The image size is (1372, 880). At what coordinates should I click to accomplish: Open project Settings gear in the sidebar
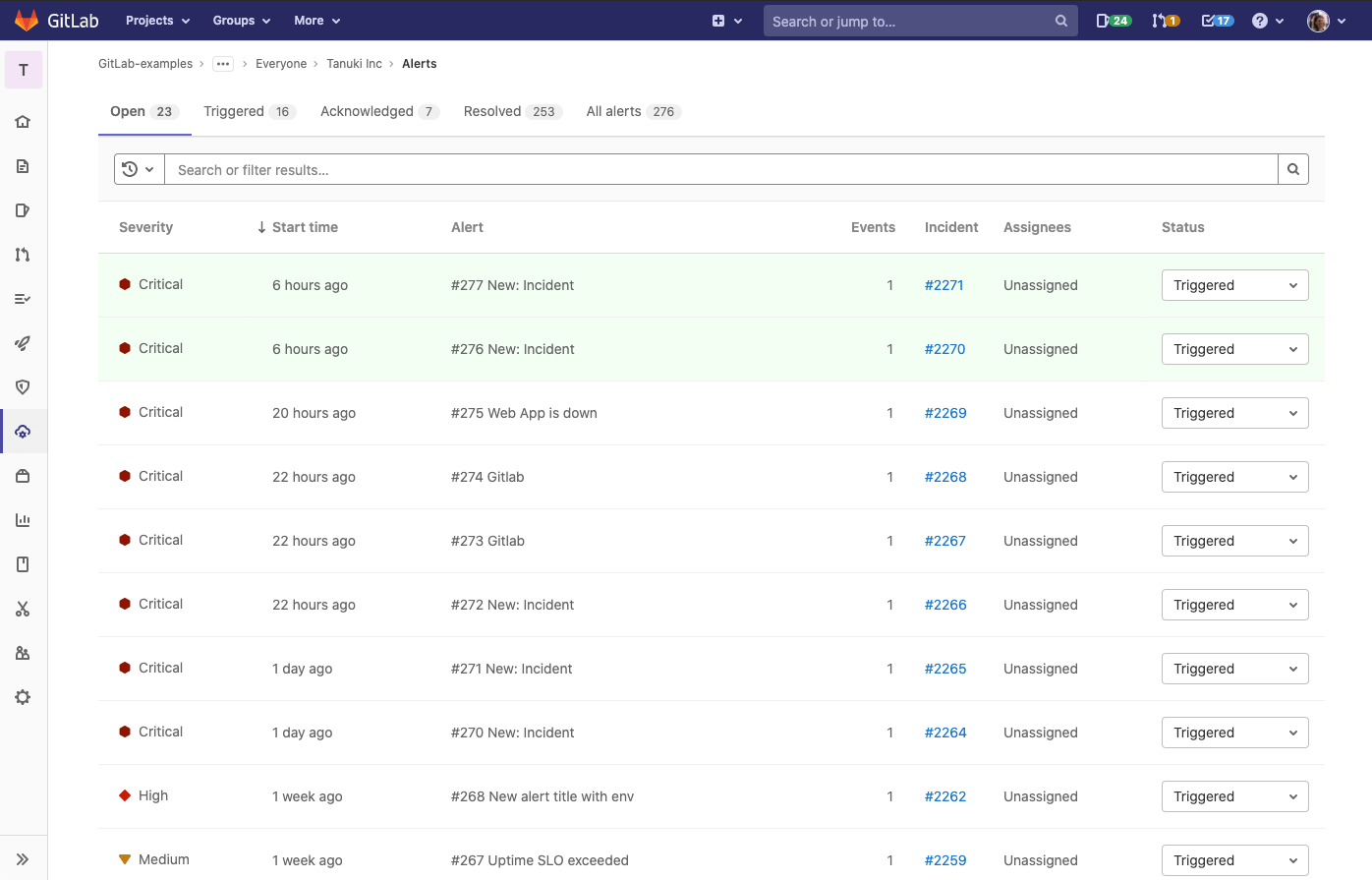click(x=23, y=696)
